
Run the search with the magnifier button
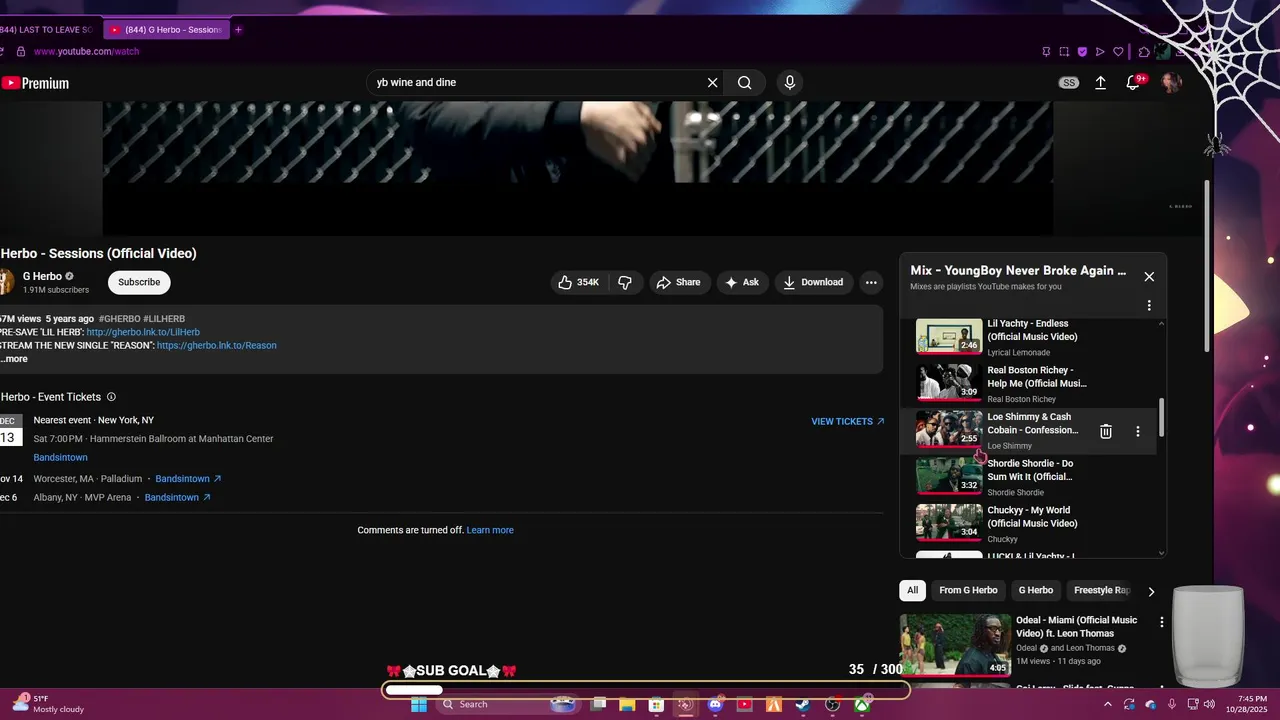745,83
